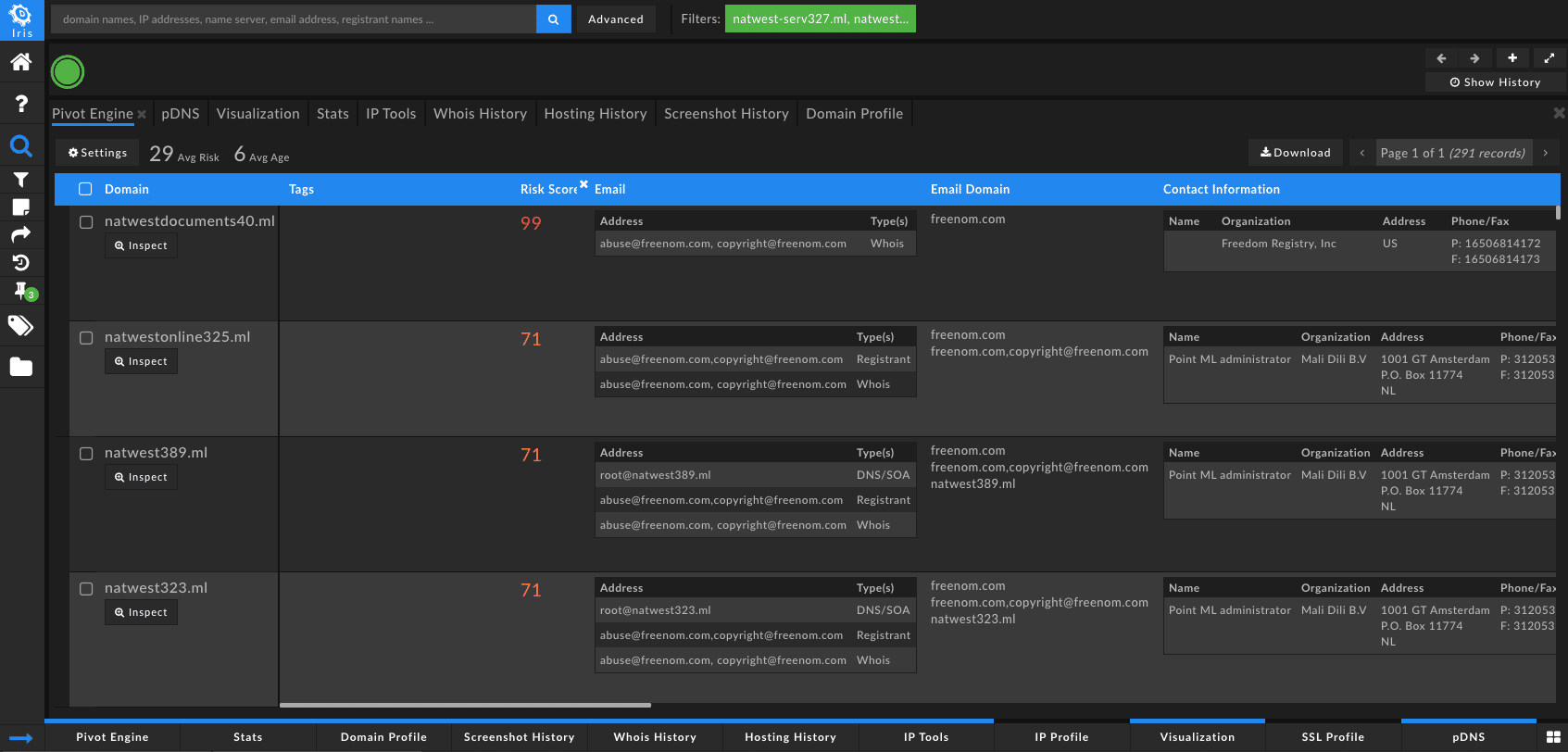Check the natwest389.ml row checkbox
Image resolution: width=1568 pixels, height=752 pixels.
86,454
